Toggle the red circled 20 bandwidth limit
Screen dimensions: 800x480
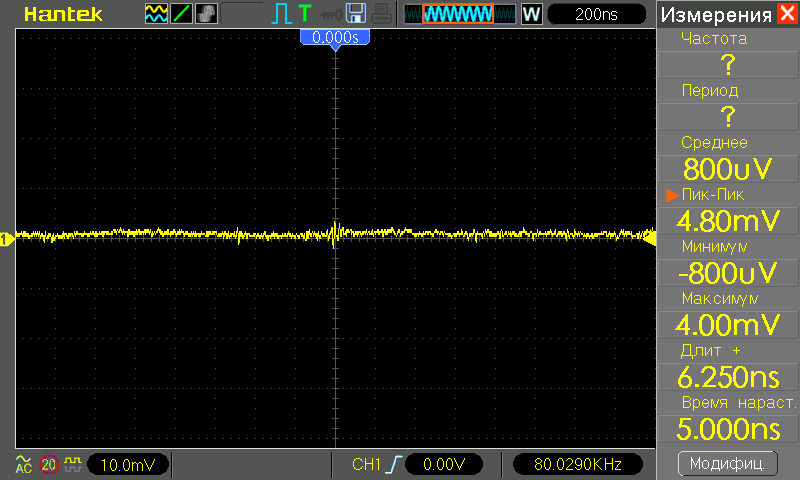pyautogui.click(x=48, y=464)
